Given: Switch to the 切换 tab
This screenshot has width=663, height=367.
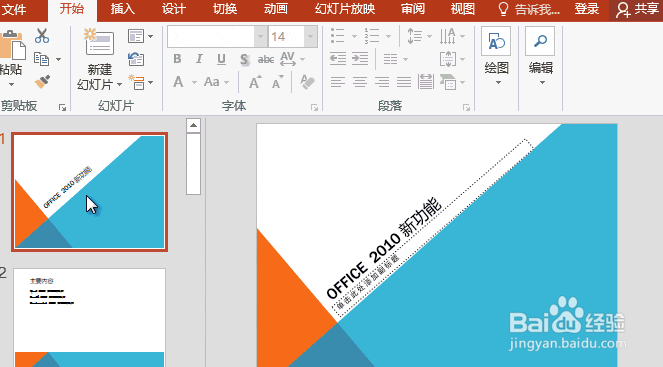Looking at the screenshot, I should (x=225, y=9).
